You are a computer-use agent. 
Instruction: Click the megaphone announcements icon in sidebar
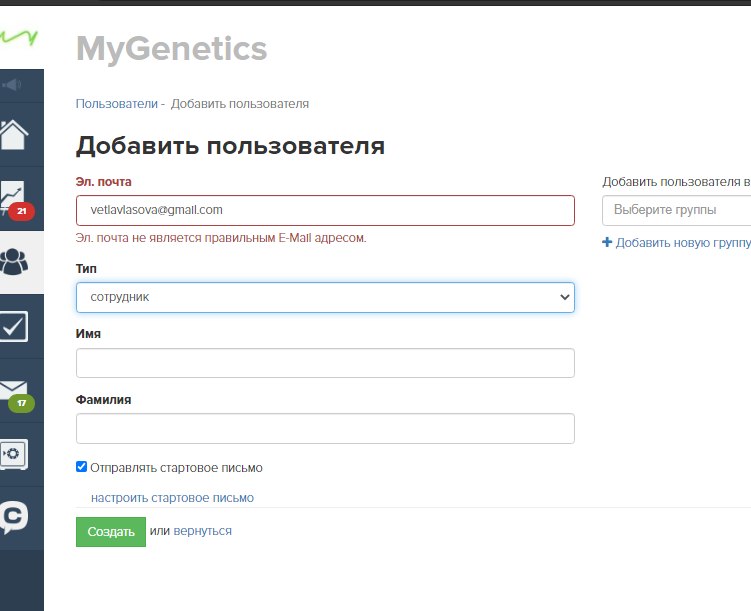click(12, 85)
